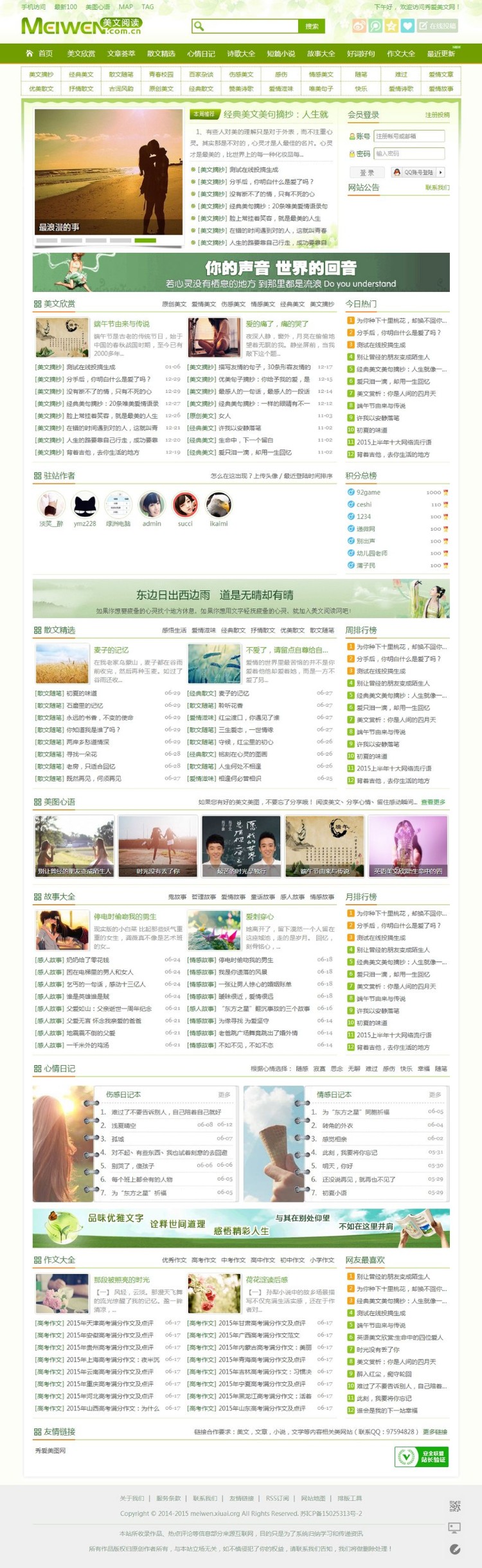Open 文章荟萃 in the main navigation
482x1568 pixels.
(x=121, y=53)
